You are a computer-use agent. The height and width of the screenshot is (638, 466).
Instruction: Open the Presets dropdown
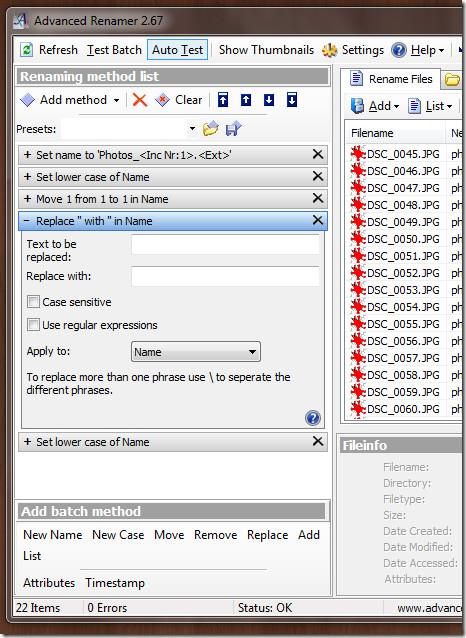129,129
